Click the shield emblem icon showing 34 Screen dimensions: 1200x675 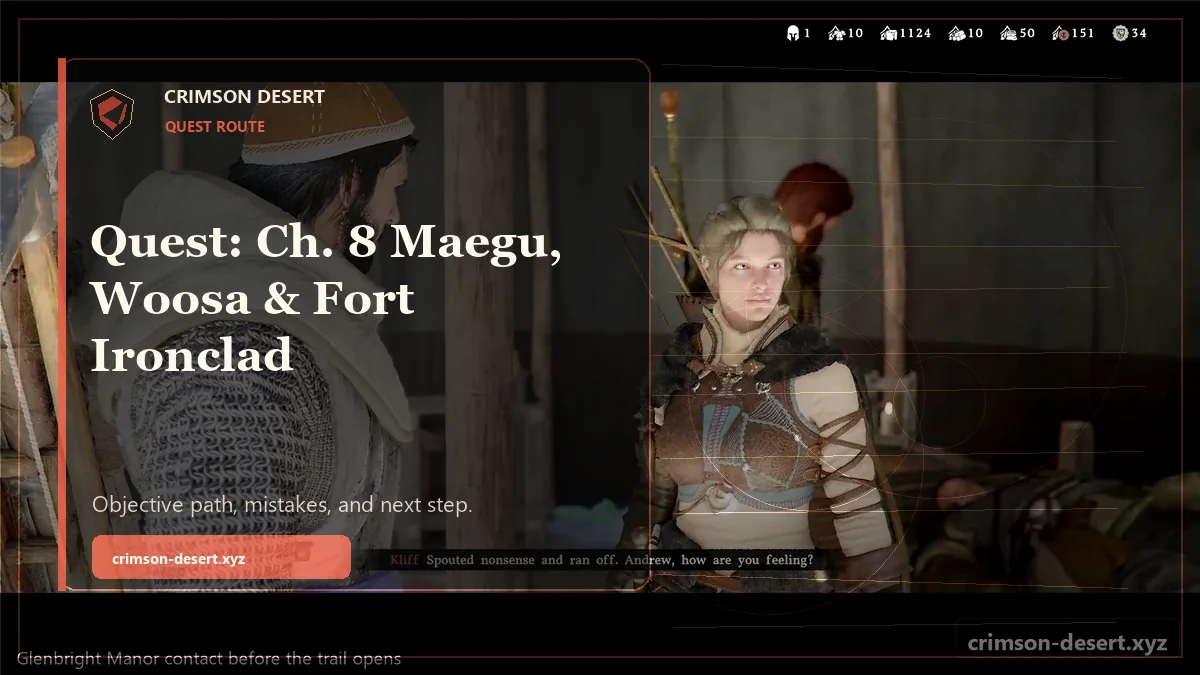click(1120, 33)
